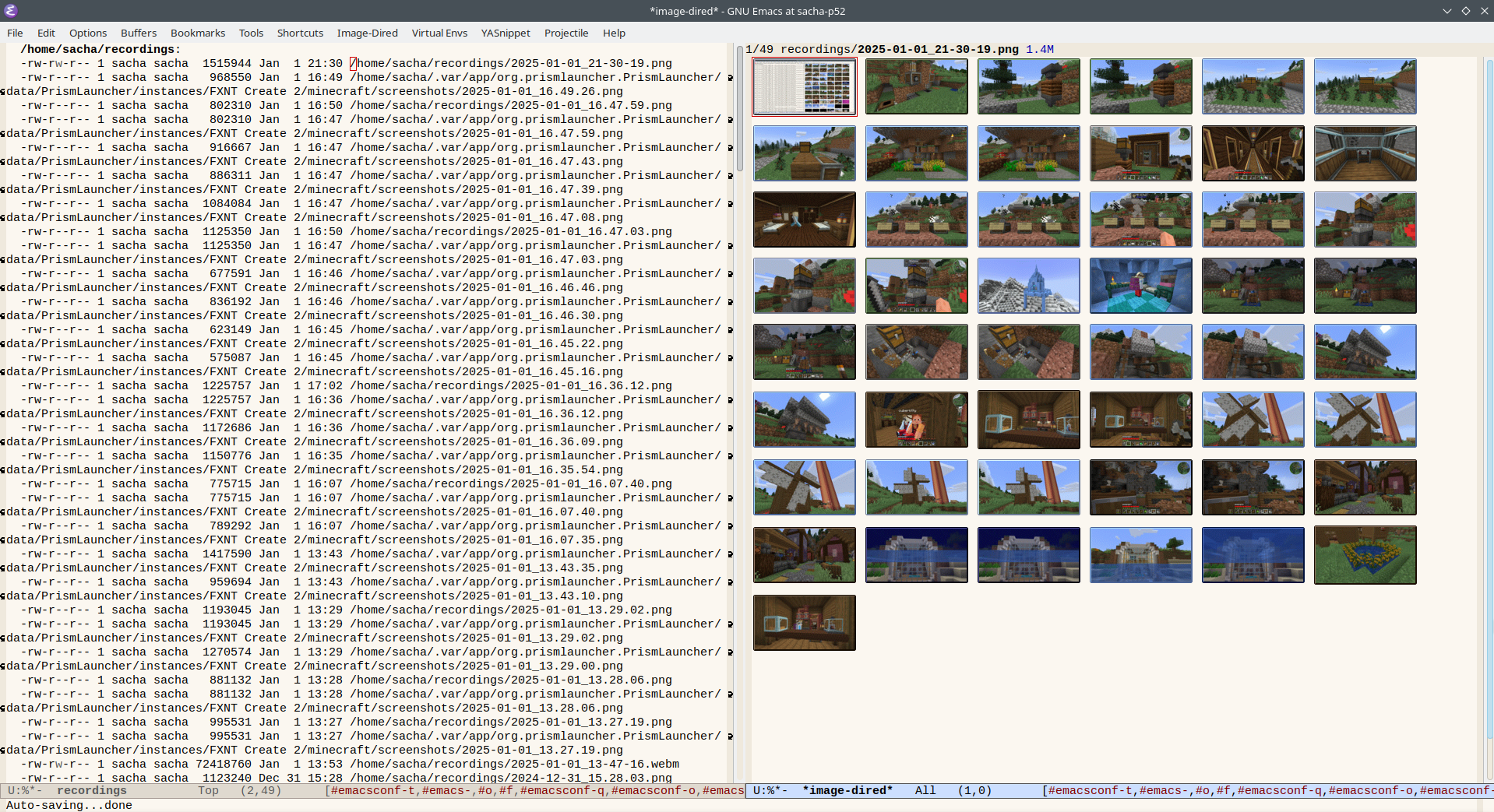Click the 1.4M file size in header line

coord(1040,50)
